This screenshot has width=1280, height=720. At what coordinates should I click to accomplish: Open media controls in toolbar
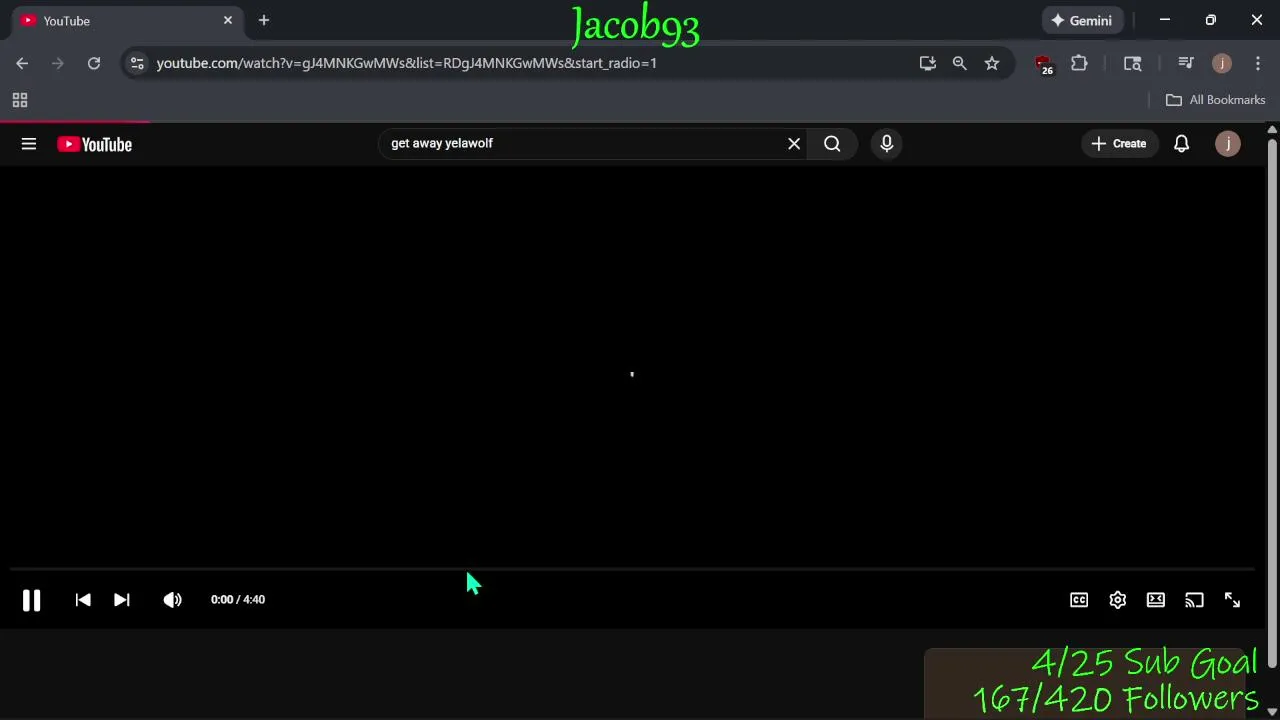1186,63
